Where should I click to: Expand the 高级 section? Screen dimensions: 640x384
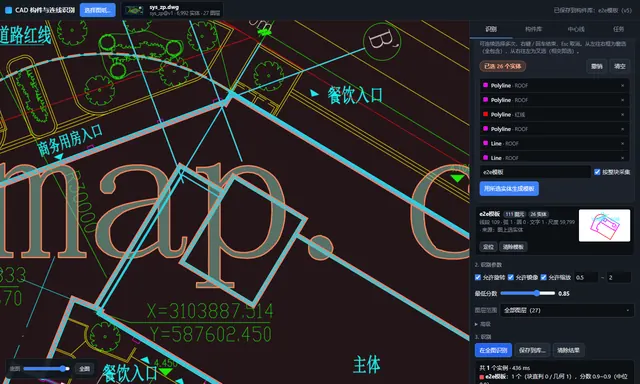click(x=482, y=324)
